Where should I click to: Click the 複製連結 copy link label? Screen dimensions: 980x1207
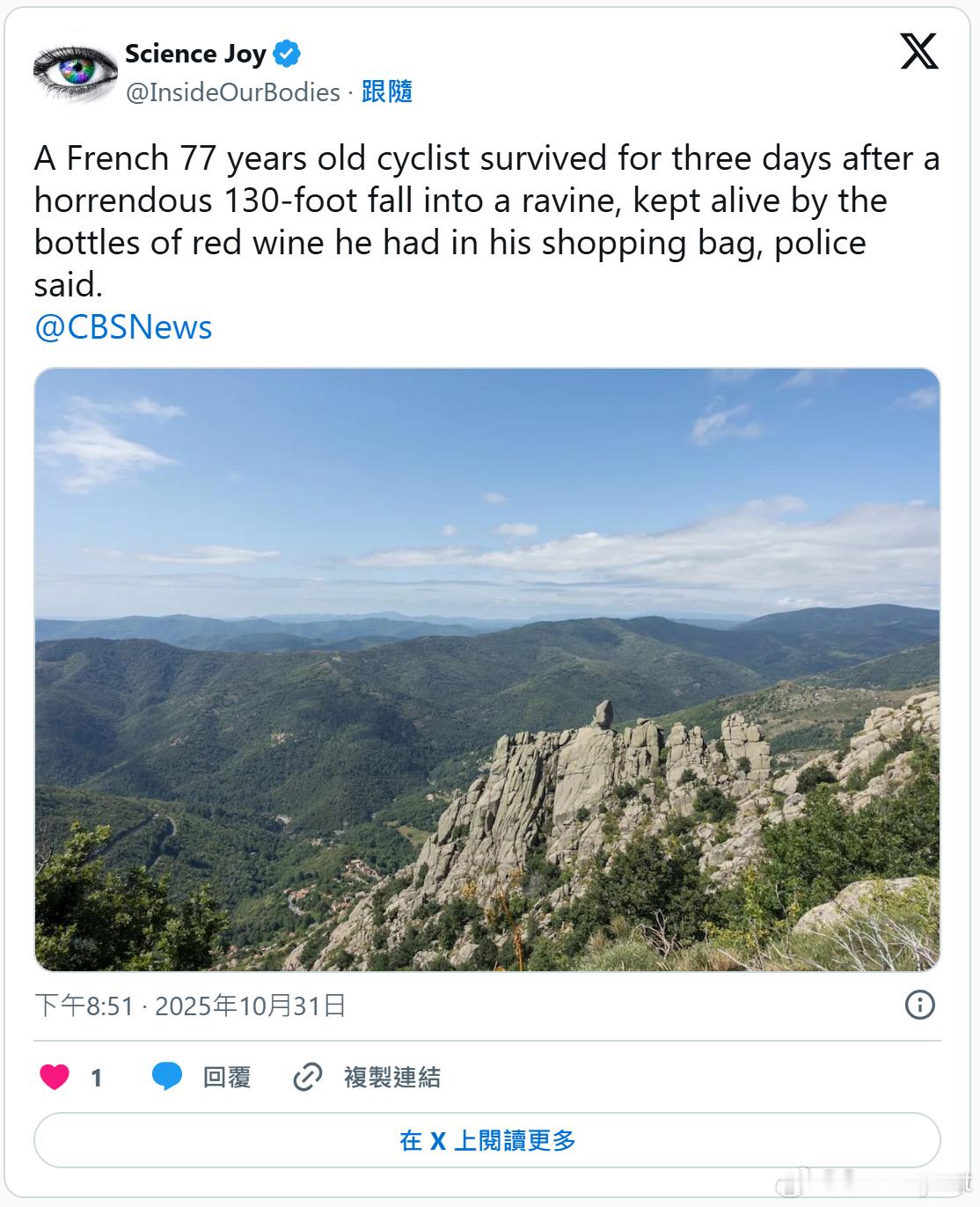392,1078
